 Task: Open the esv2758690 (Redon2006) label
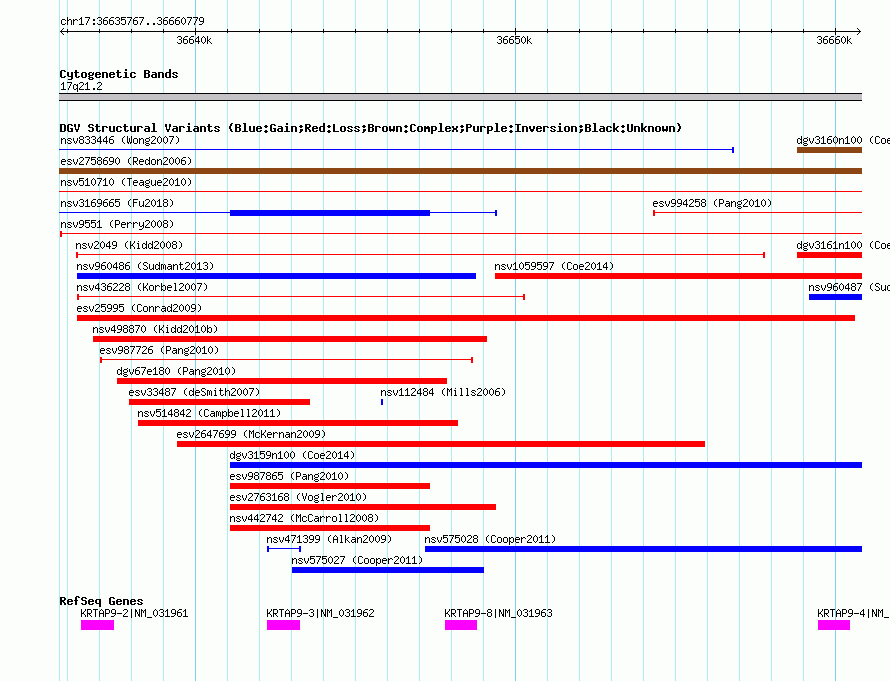(x=126, y=161)
